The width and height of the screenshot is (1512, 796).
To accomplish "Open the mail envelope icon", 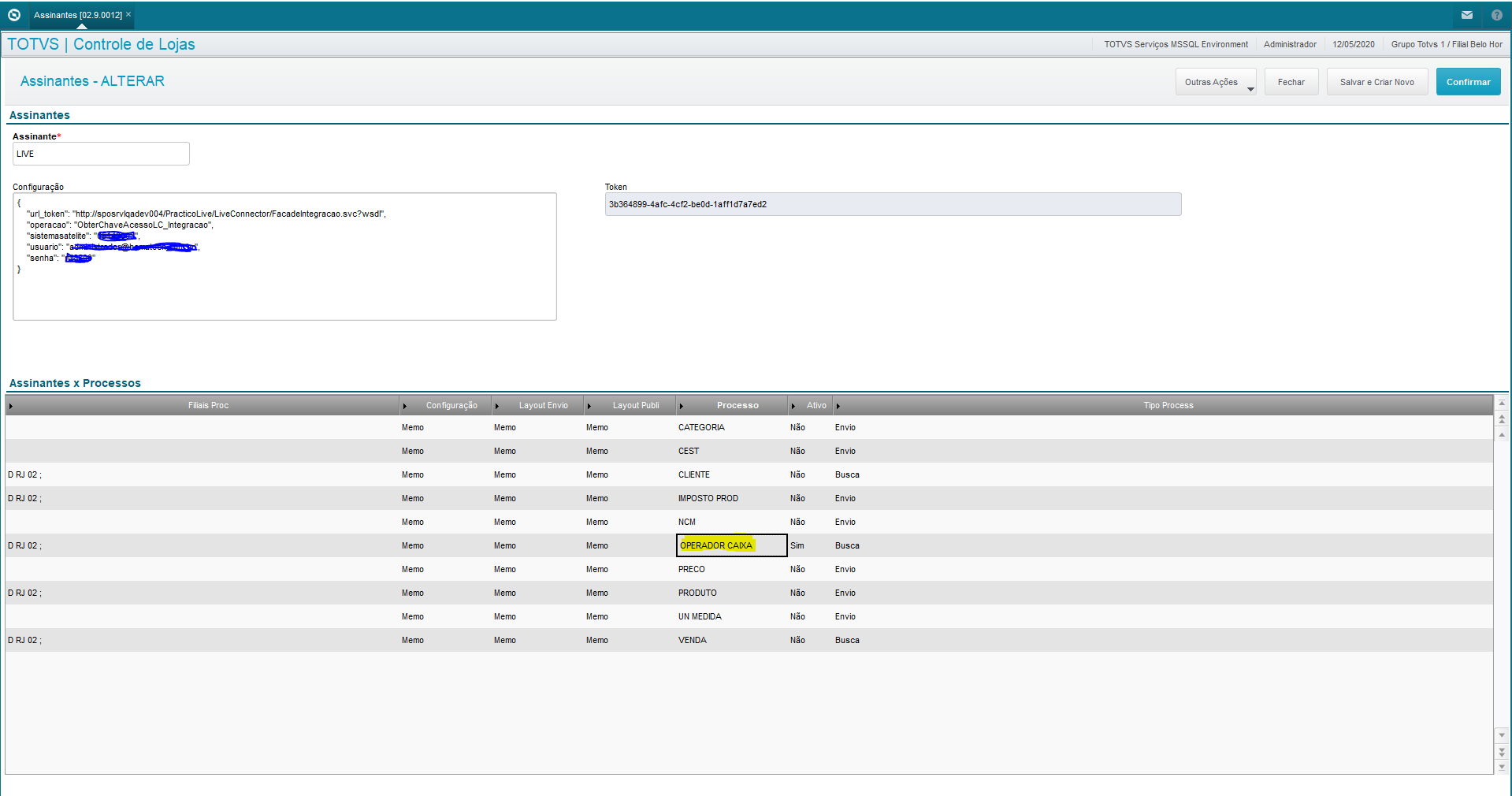I will tap(1466, 15).
